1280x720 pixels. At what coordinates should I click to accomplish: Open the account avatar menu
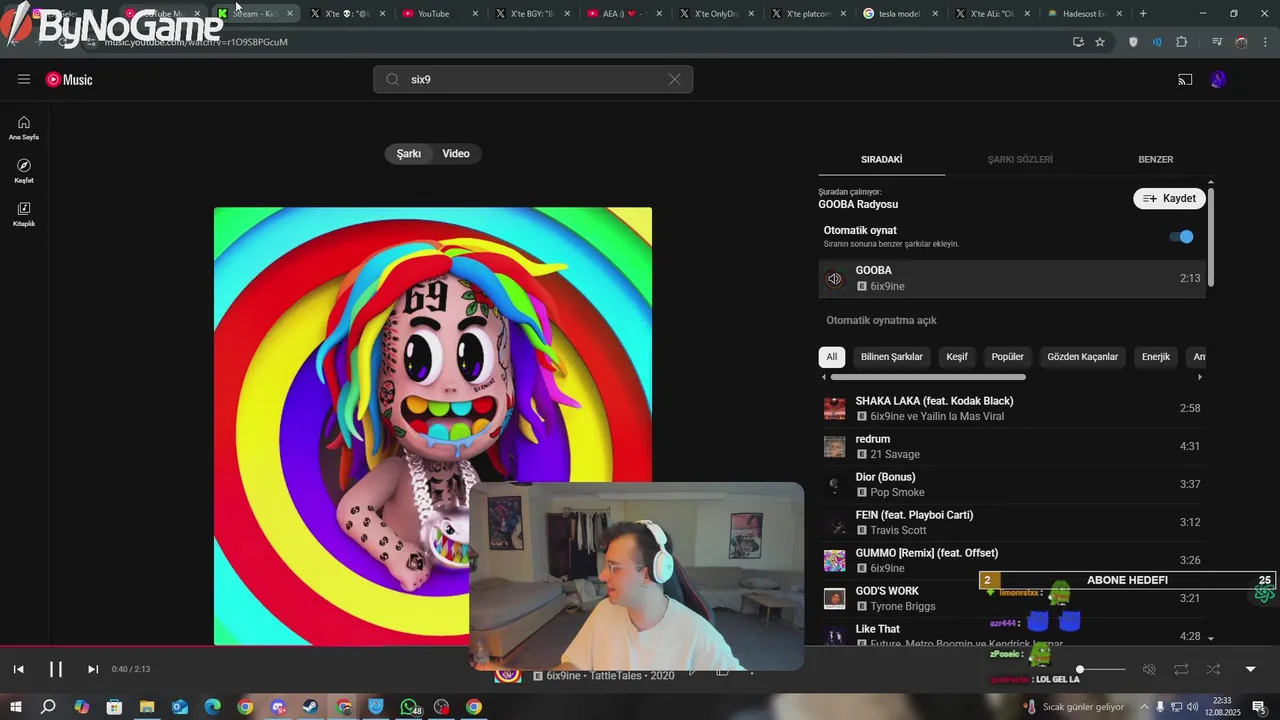click(x=1218, y=79)
